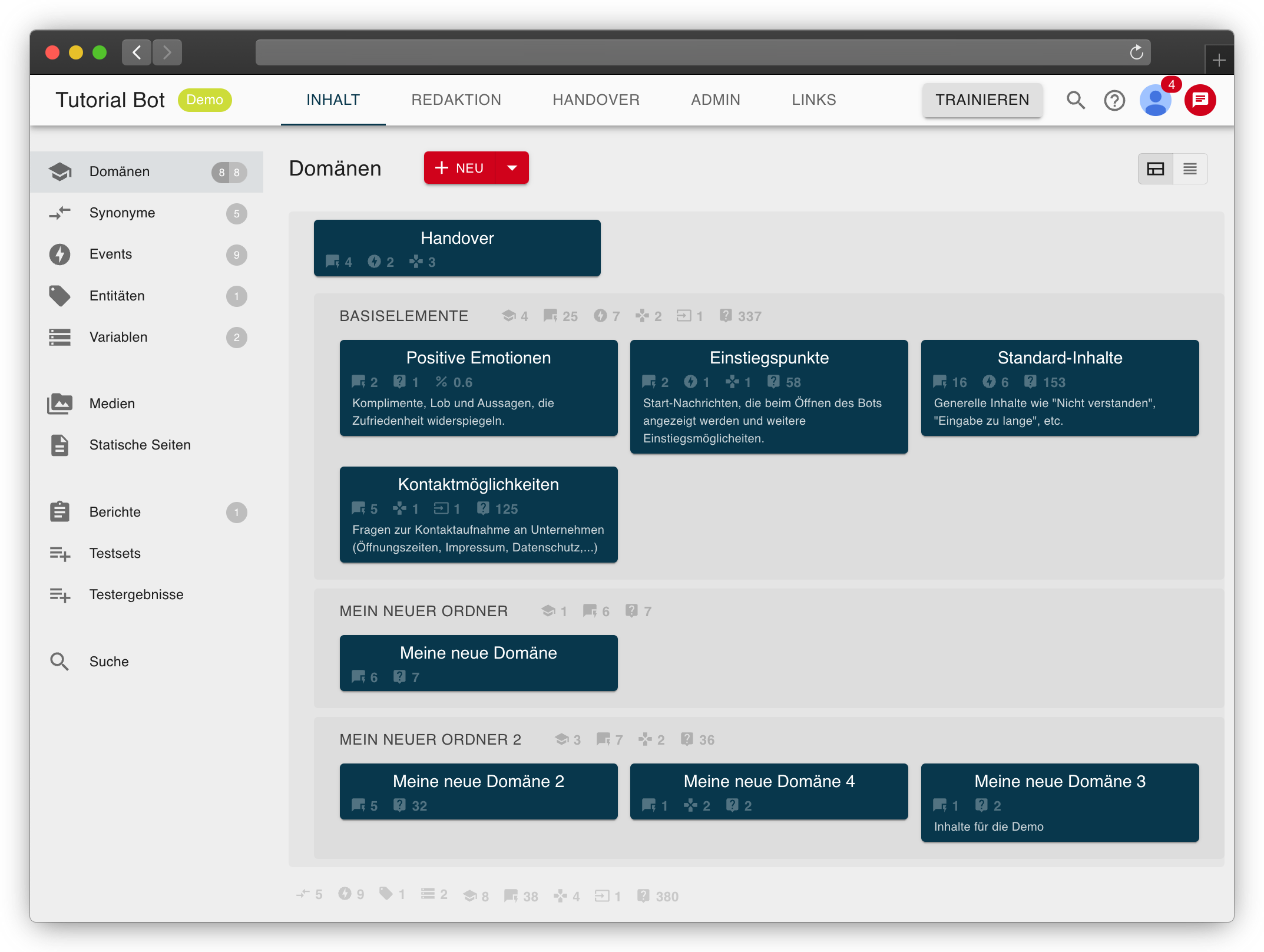Viewport: 1264px width, 952px height.
Task: Click the search magnifier icon in header
Action: point(1076,100)
